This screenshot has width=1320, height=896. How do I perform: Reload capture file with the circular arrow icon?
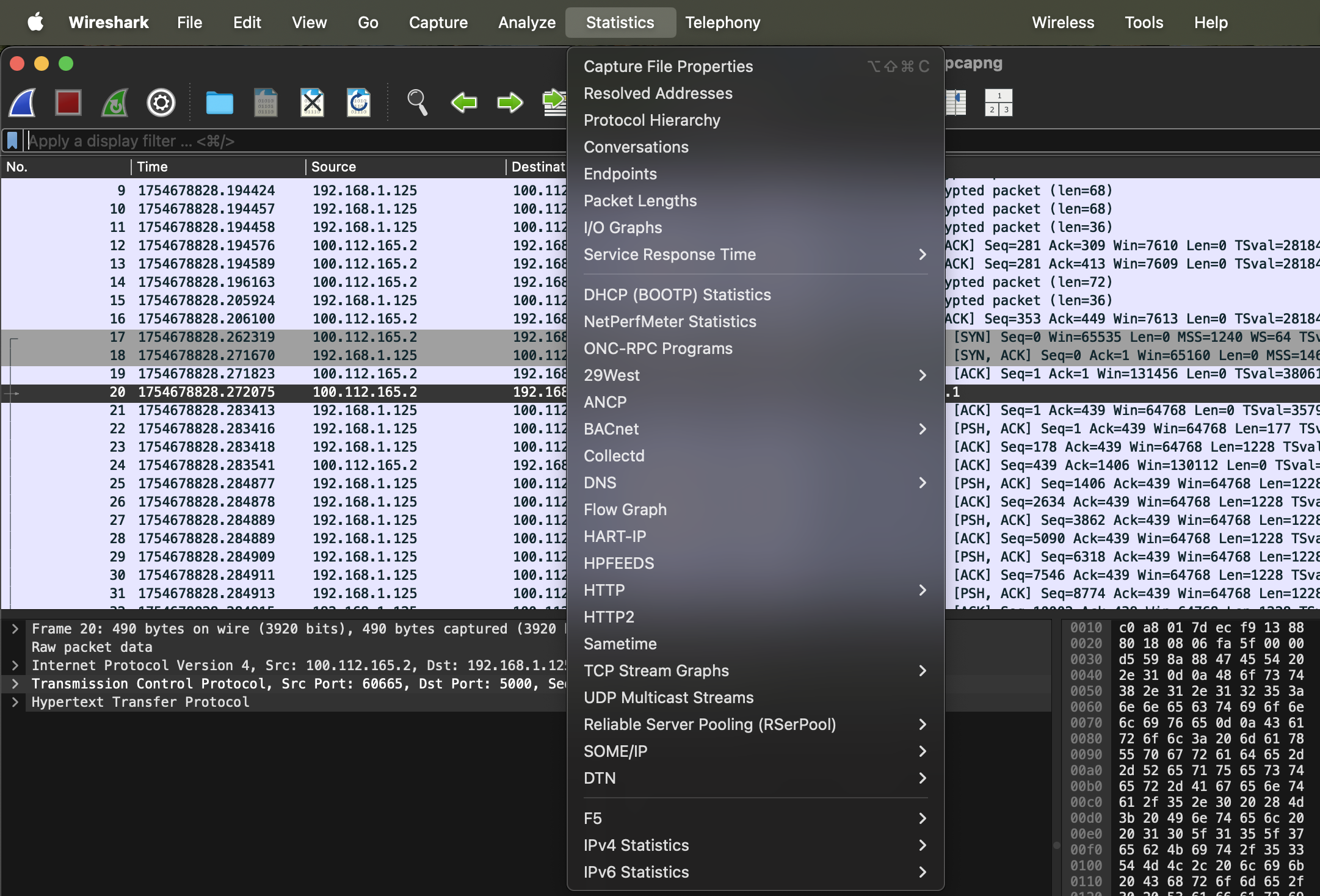[358, 103]
